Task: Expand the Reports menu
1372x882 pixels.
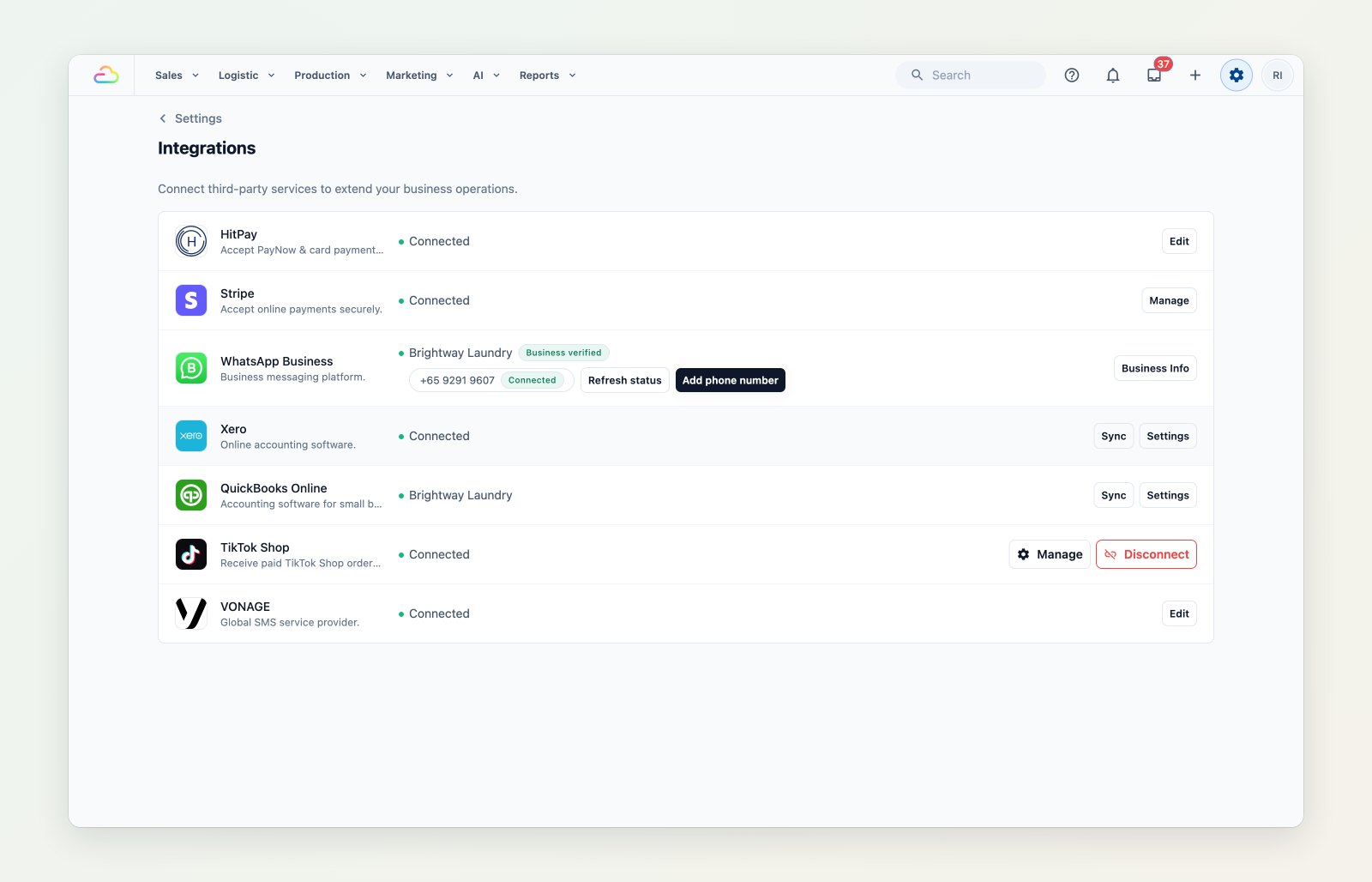Action: 547,76
